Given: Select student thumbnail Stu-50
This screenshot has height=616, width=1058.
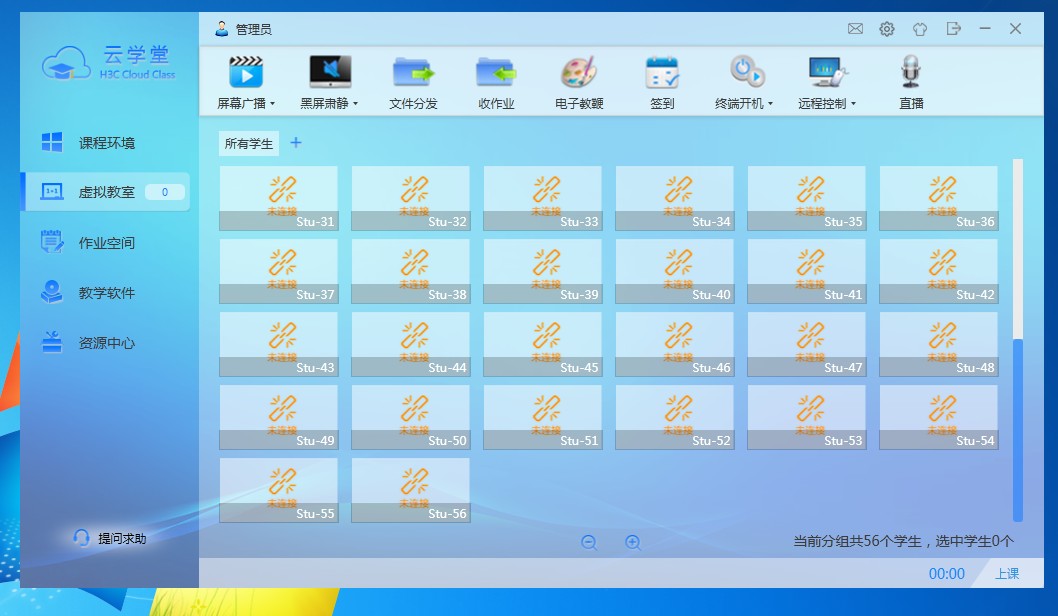Looking at the screenshot, I should pos(410,417).
